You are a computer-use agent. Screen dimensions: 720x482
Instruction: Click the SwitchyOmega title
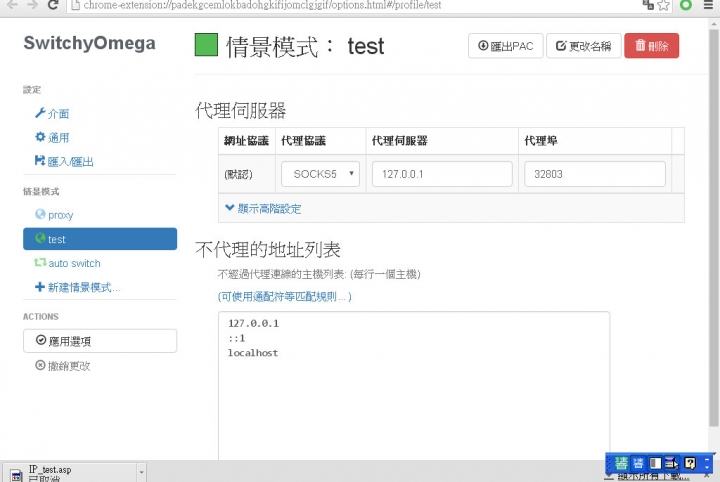click(90, 43)
